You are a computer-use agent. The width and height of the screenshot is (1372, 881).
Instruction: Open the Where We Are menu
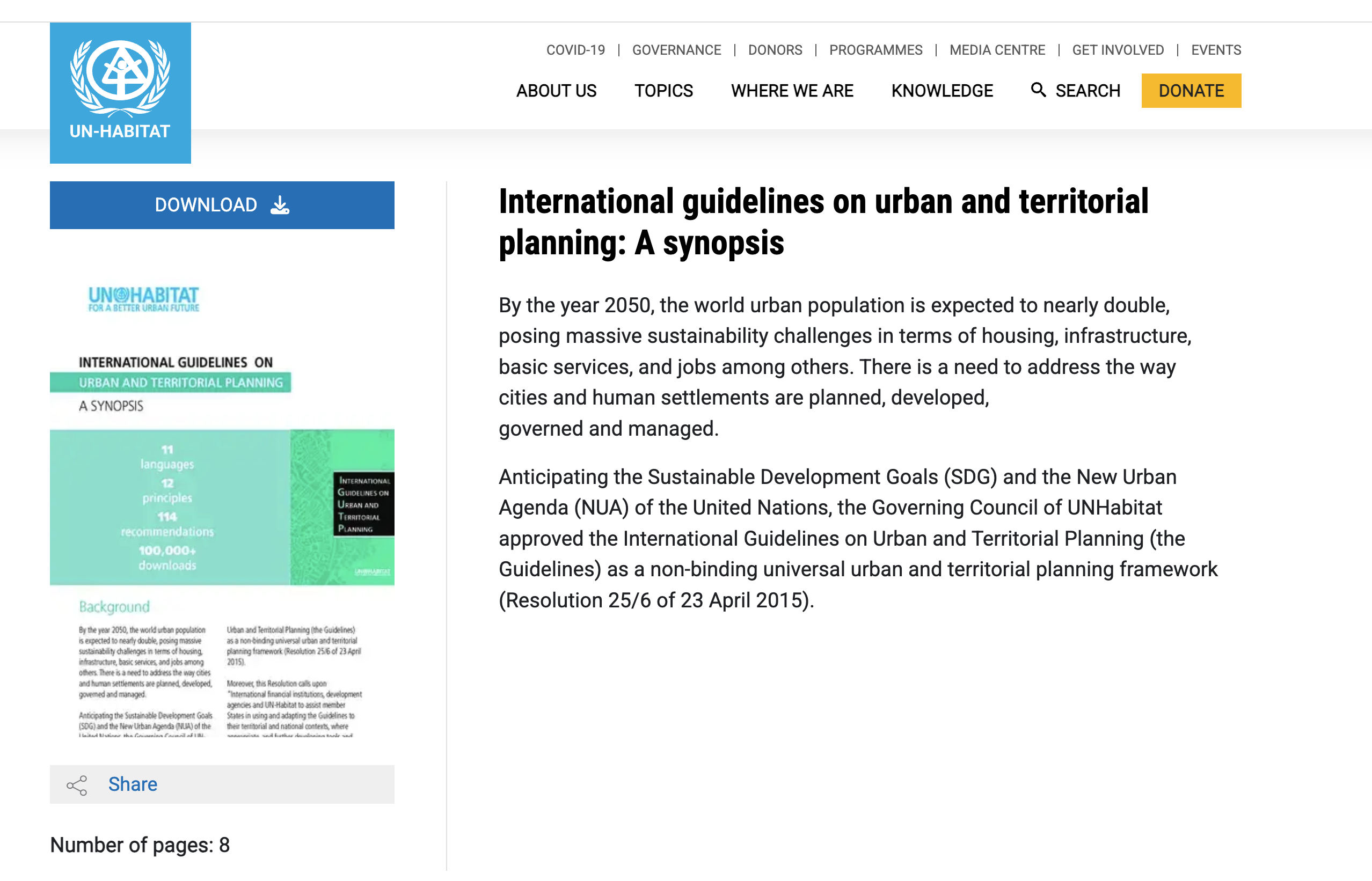pos(792,90)
